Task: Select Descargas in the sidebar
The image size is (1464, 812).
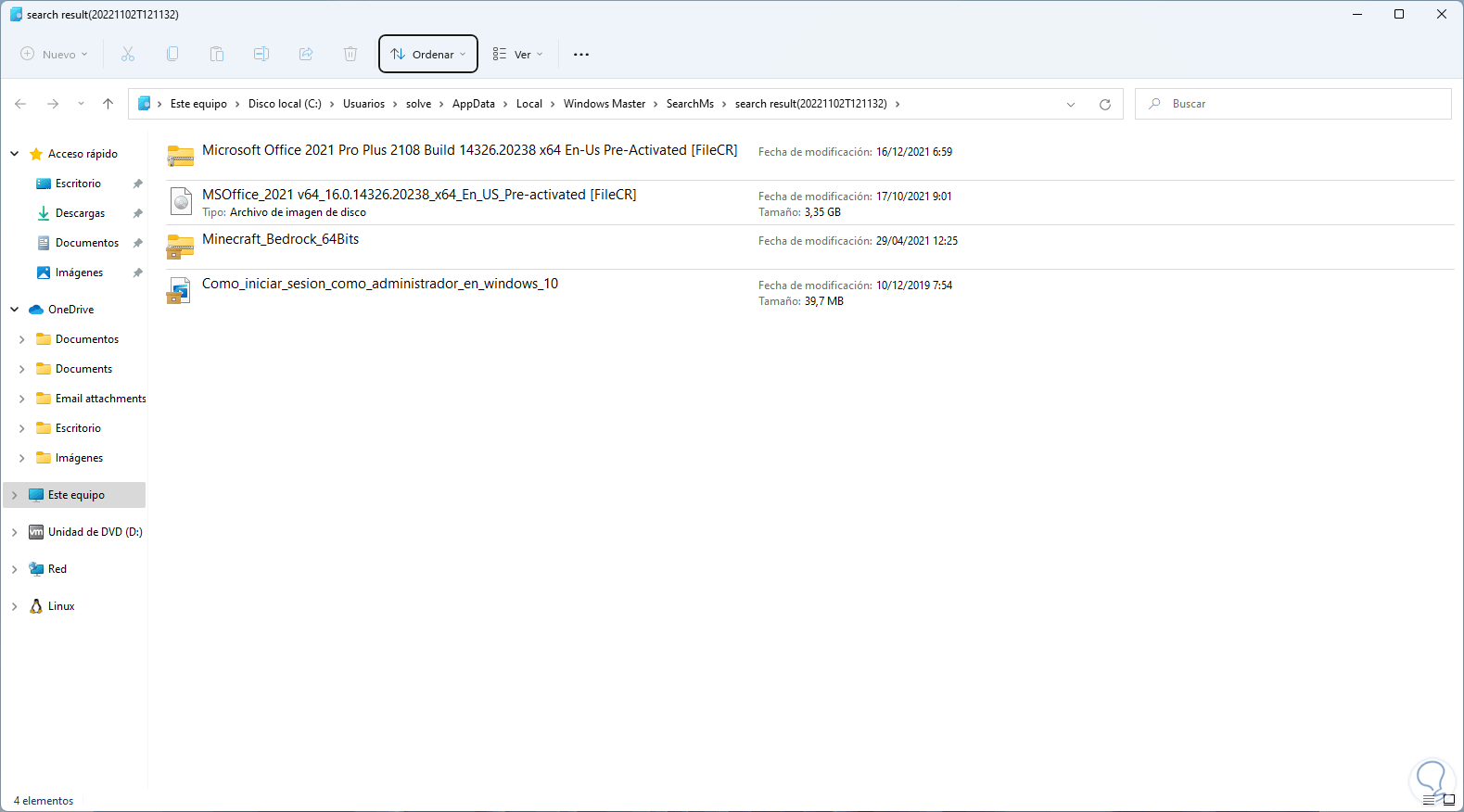Action: pyautogui.click(x=81, y=213)
